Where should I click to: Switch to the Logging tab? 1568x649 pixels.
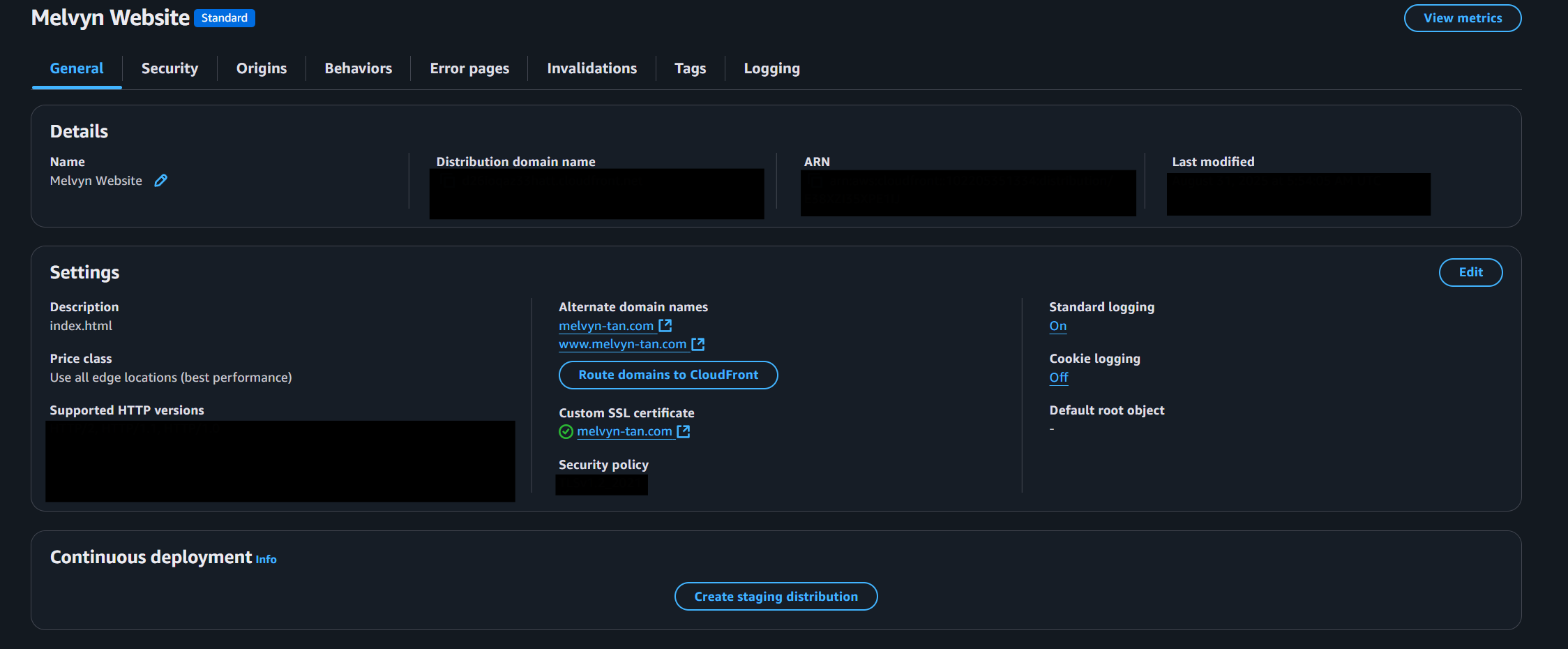pos(771,68)
